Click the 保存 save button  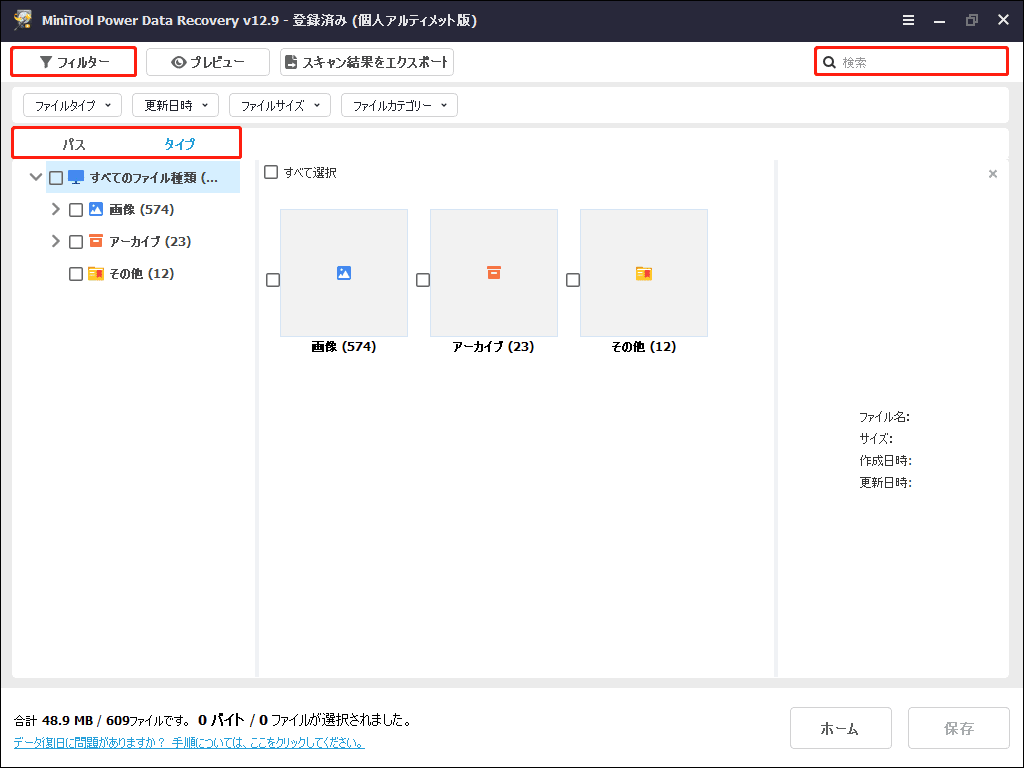tap(959, 728)
